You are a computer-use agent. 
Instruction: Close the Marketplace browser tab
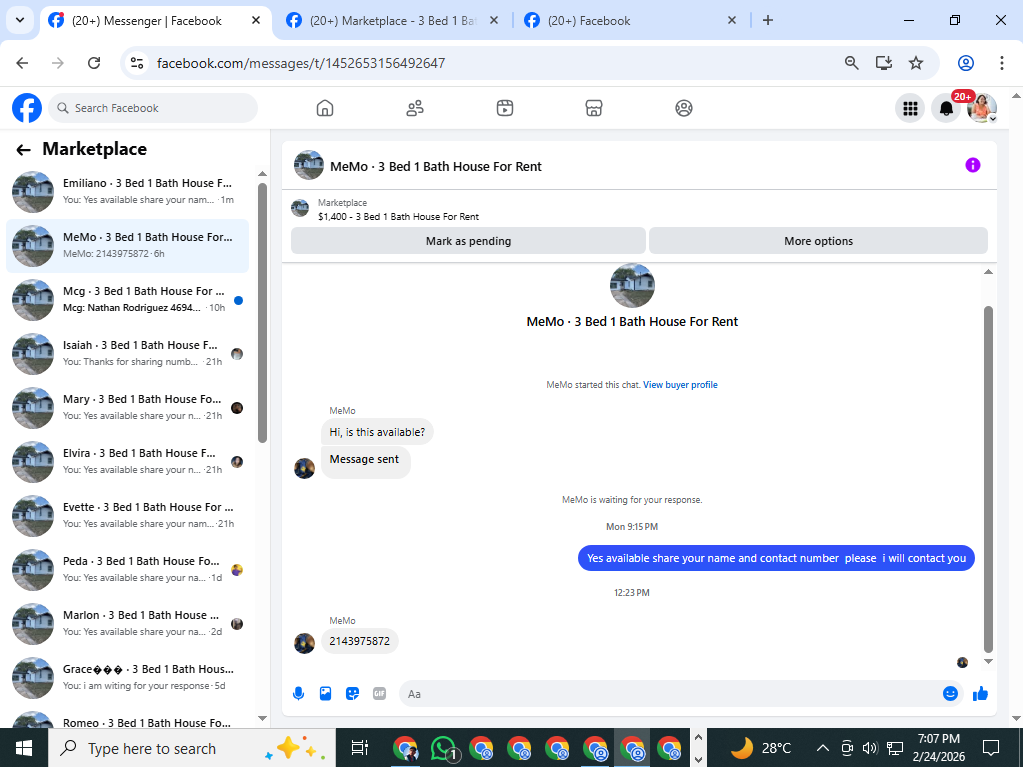pos(494,20)
